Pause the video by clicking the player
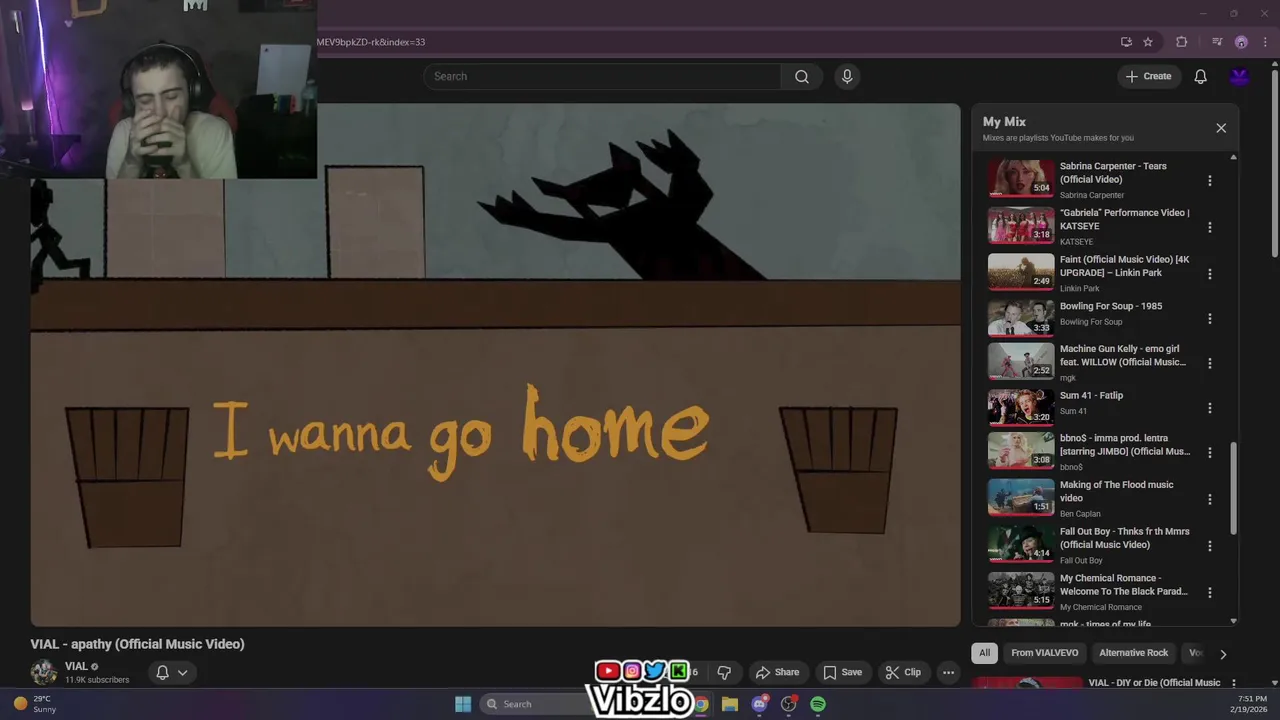The height and width of the screenshot is (720, 1280). click(x=495, y=365)
